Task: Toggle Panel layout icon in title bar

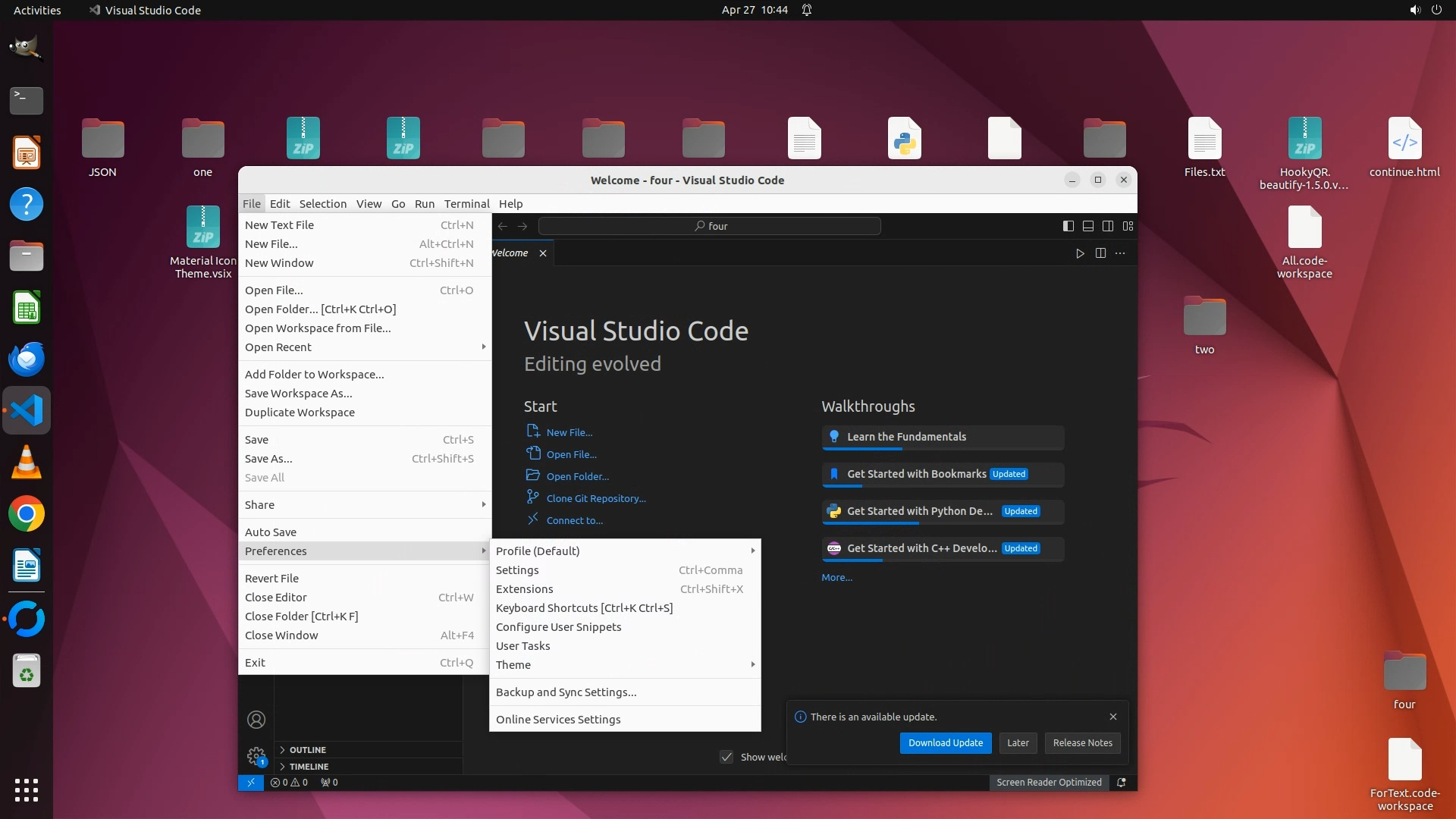Action: [x=1087, y=226]
